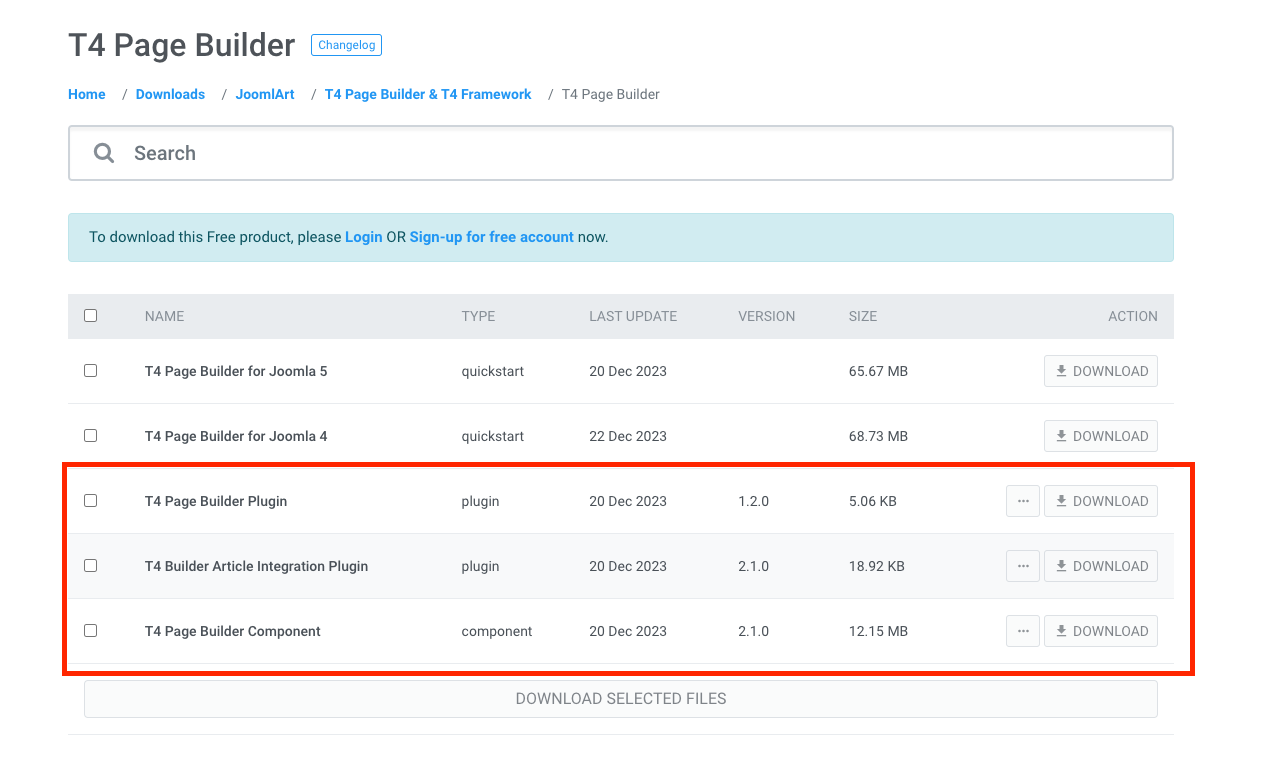1279x784 pixels.
Task: Select 'T4 Page Builder for Joomla 5' name
Action: (x=236, y=371)
